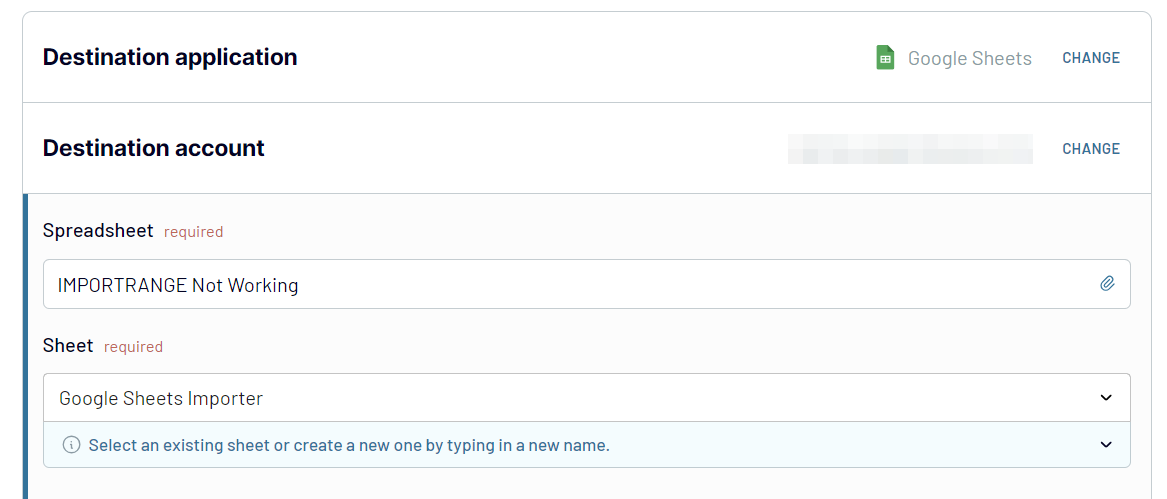Image resolution: width=1167 pixels, height=499 pixels.
Task: Click the required tag beside Spreadsheet
Action: [x=193, y=232]
